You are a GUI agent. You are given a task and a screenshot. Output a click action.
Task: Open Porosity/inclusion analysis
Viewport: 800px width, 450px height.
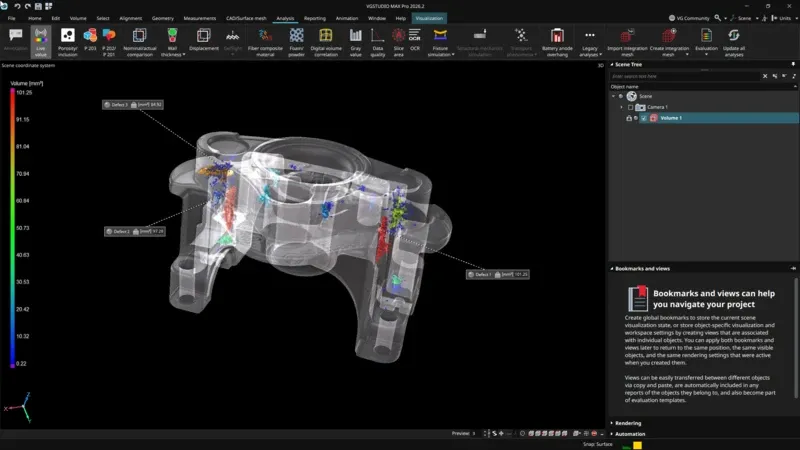tap(67, 41)
